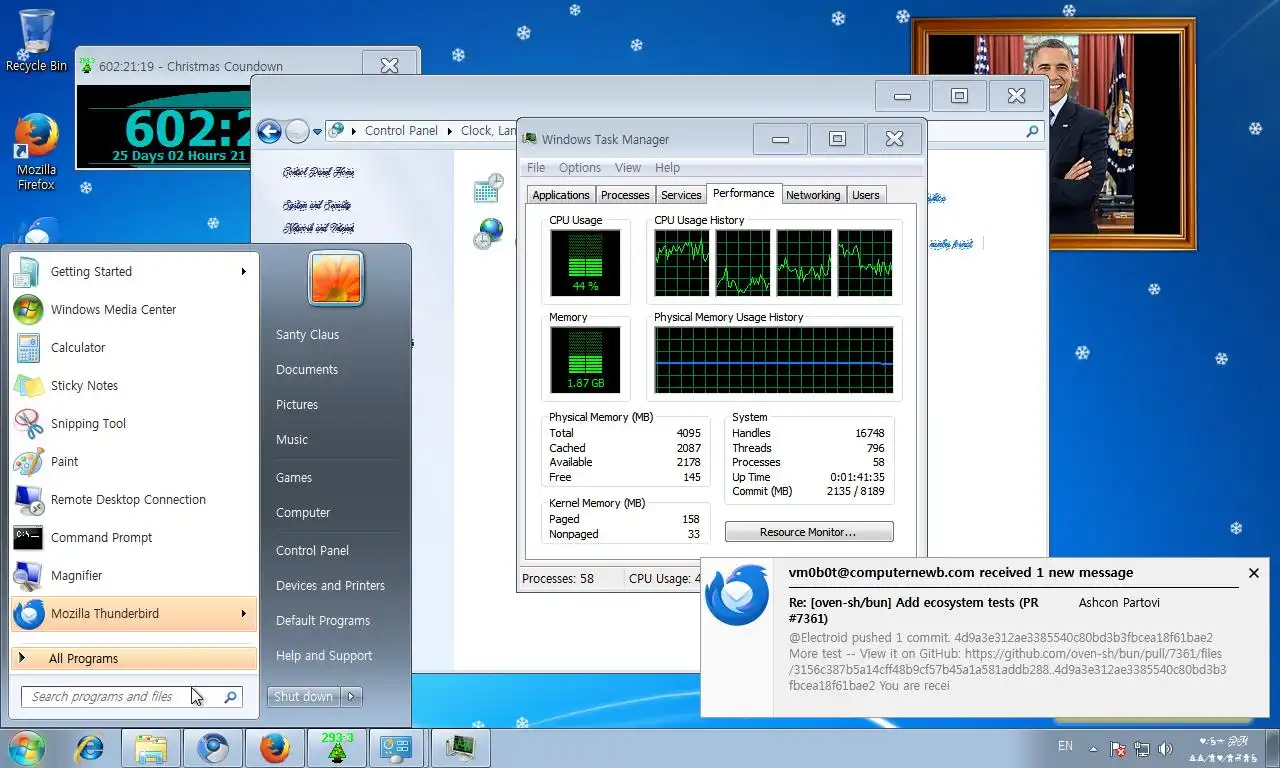
Task: Open the Shut down options arrow
Action: point(352,697)
